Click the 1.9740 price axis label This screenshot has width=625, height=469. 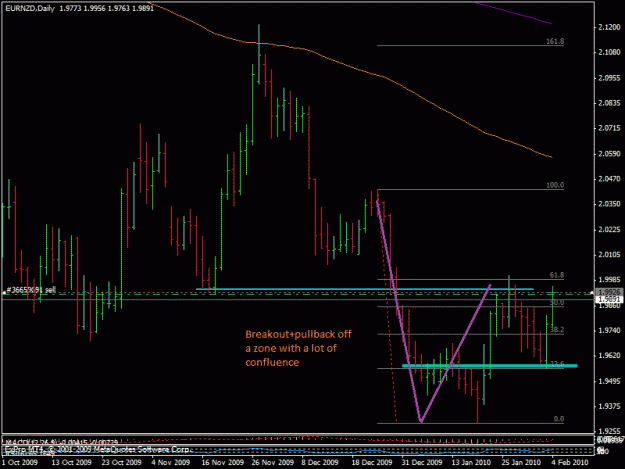click(609, 330)
